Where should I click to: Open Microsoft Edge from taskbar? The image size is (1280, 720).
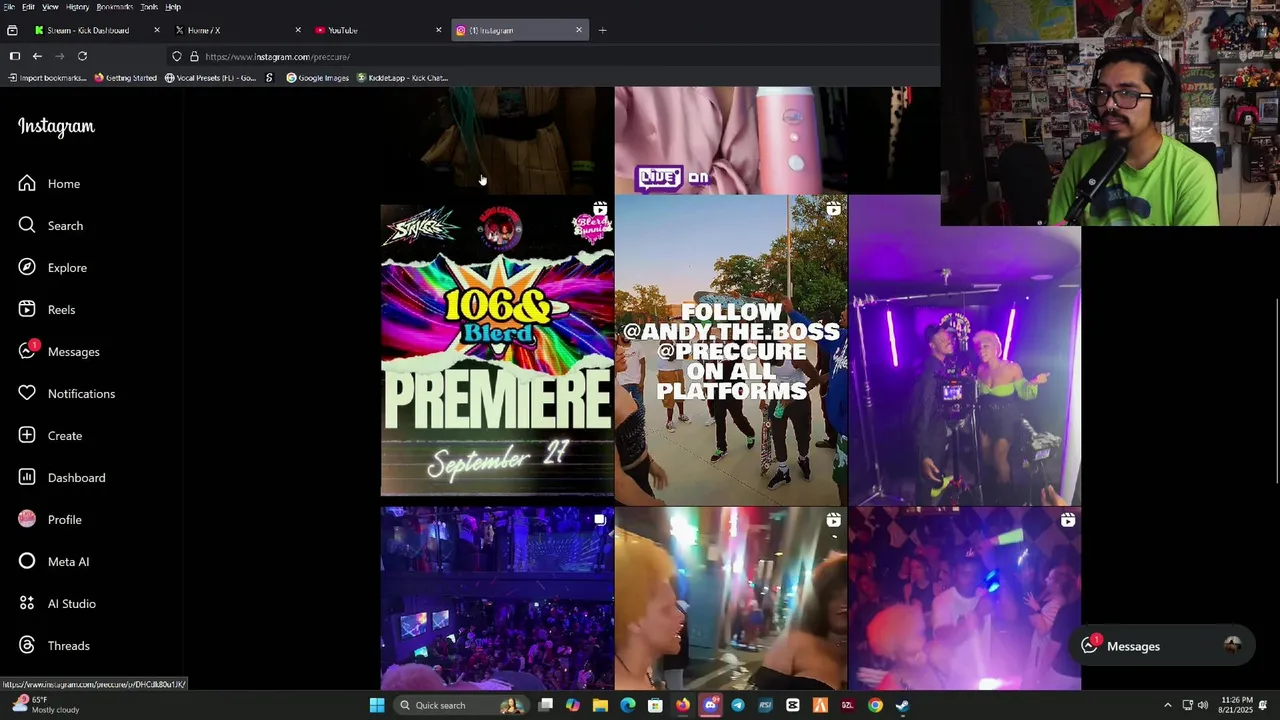point(627,705)
